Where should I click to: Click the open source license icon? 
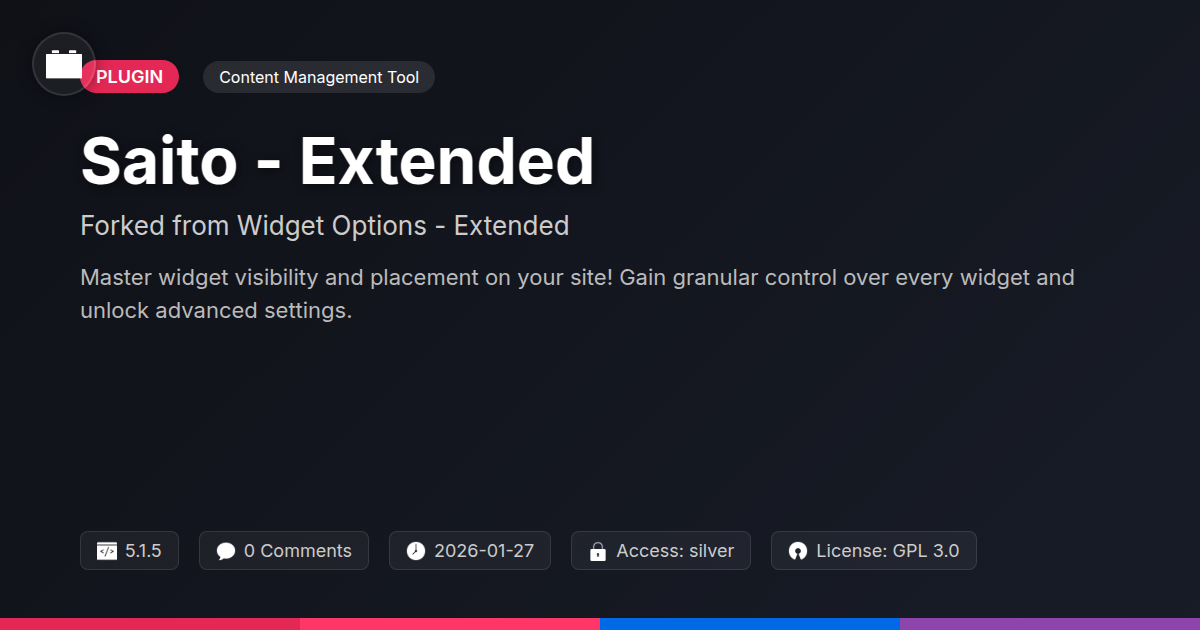tap(798, 551)
